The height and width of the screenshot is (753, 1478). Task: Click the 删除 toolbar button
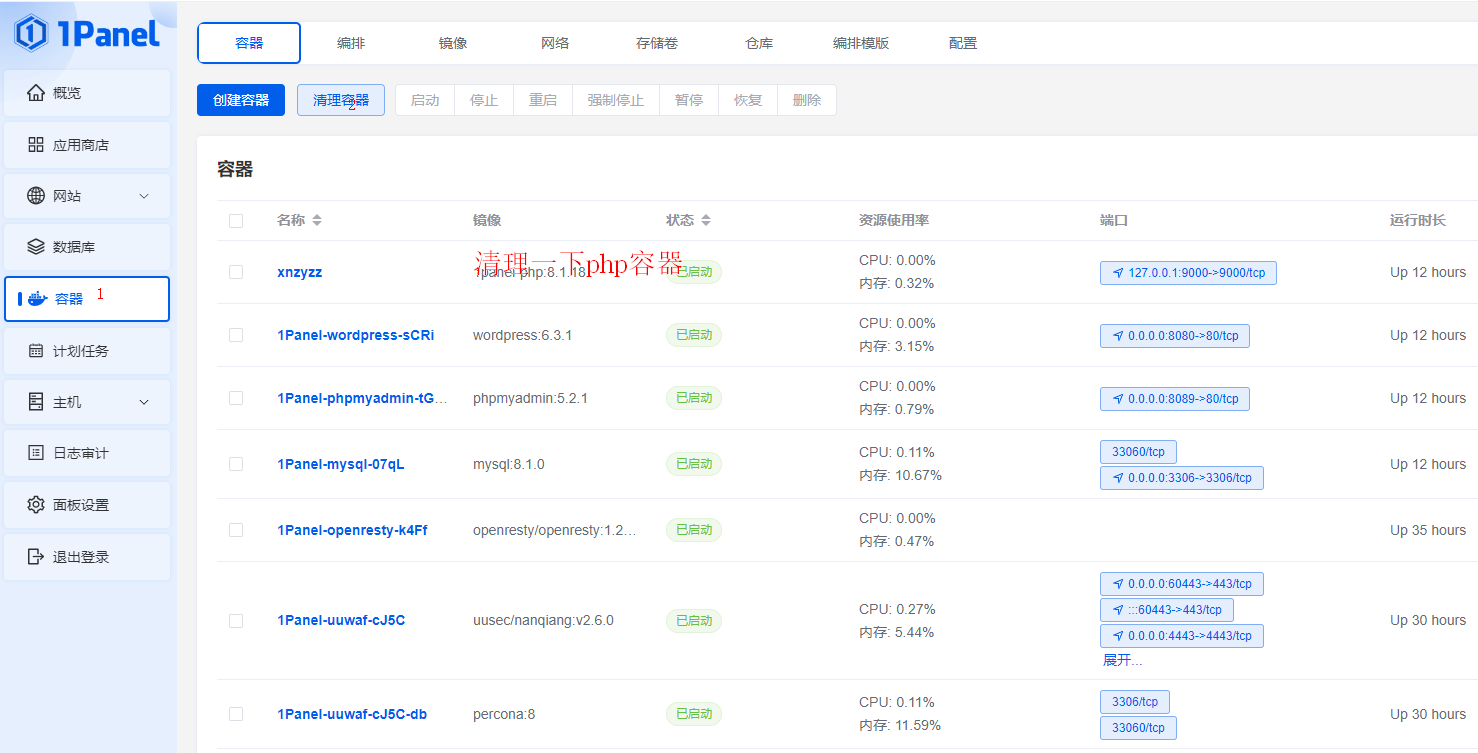pyautogui.click(x=807, y=100)
